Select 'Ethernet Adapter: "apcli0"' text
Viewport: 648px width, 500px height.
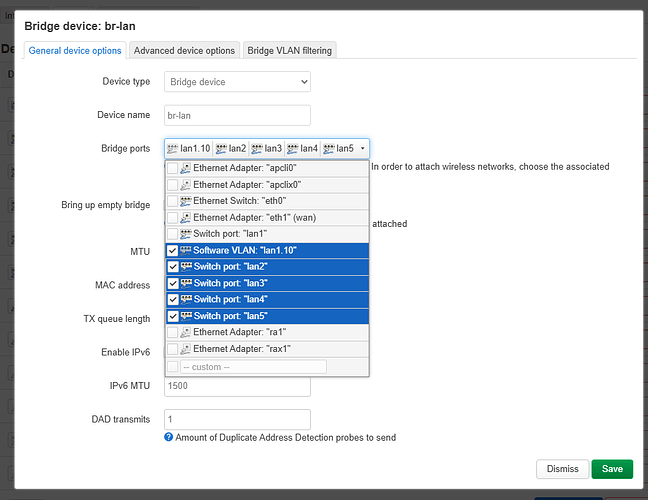245,168
